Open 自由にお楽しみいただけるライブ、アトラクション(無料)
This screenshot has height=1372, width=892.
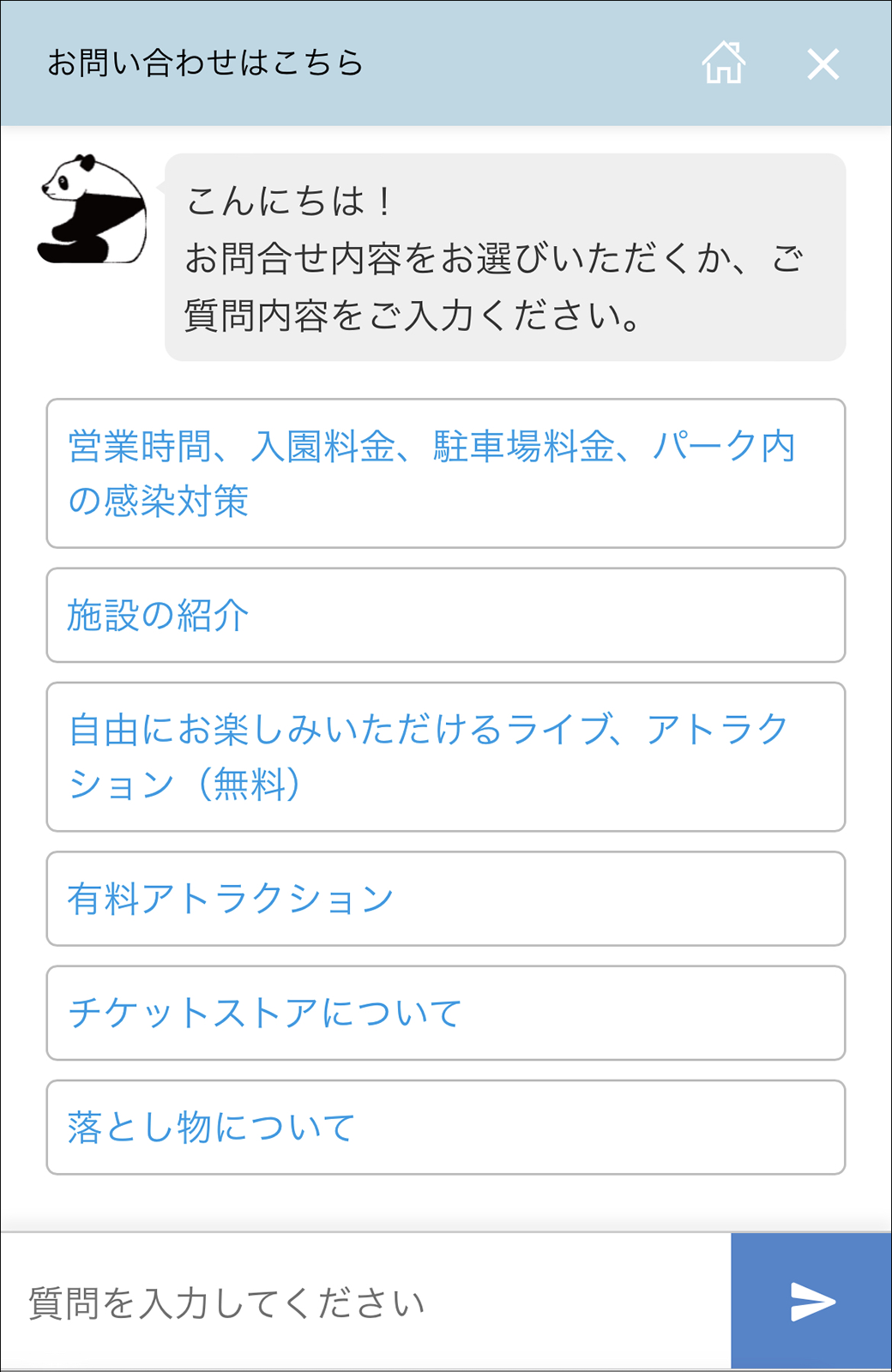tap(446, 757)
